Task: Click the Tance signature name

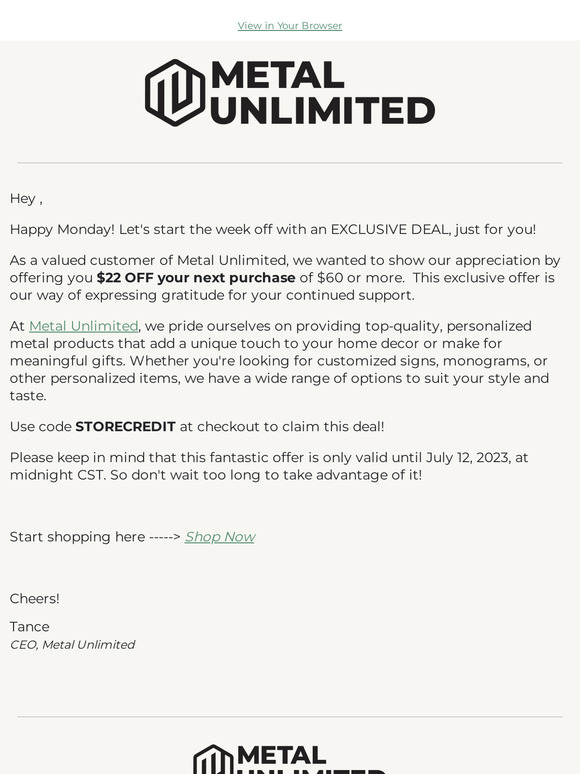Action: coord(30,627)
